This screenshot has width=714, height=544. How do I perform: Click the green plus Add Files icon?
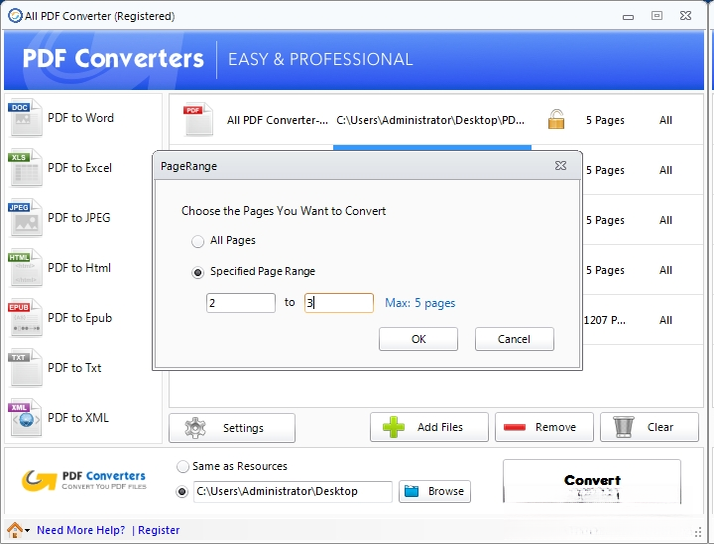(x=393, y=427)
